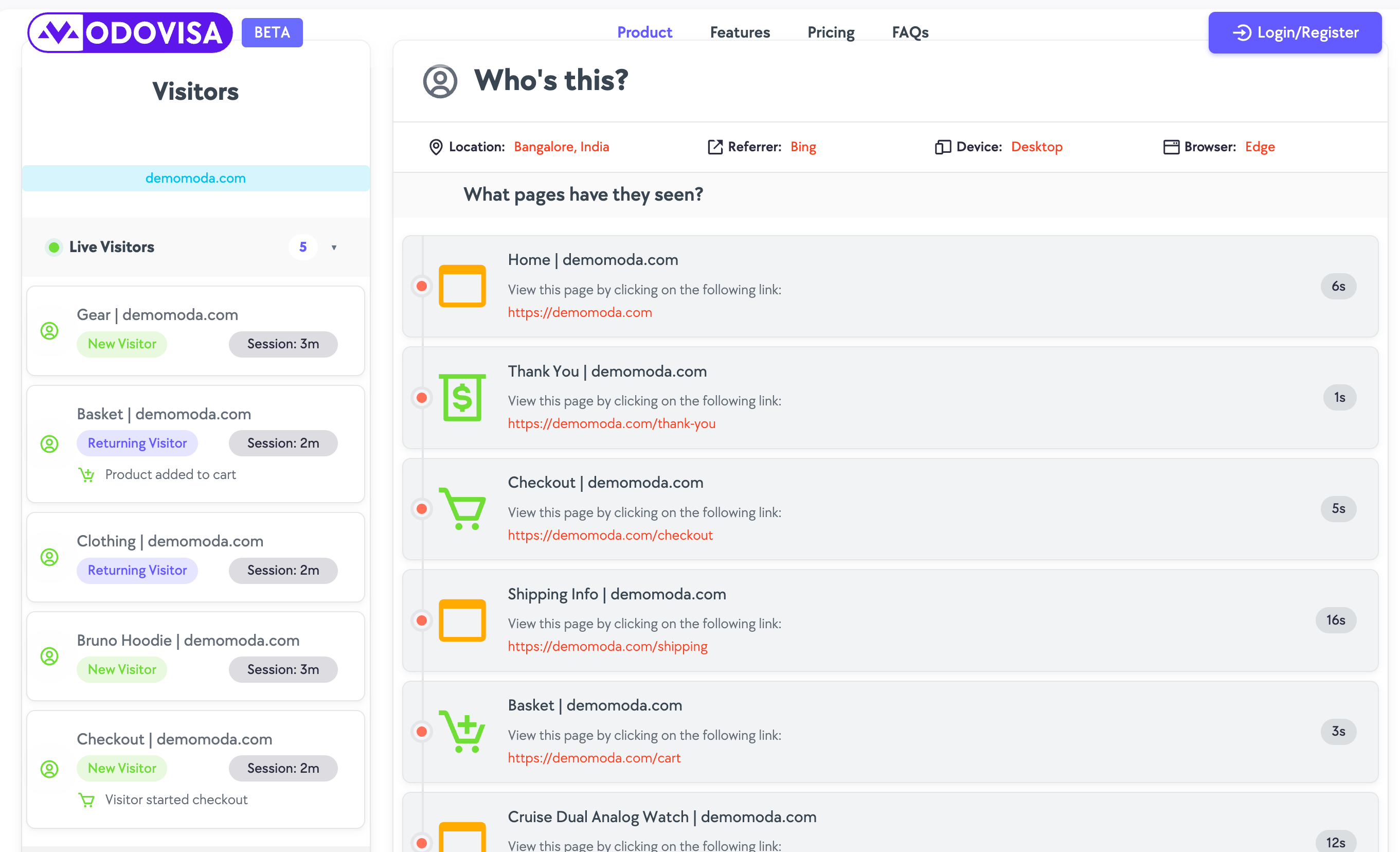The width and height of the screenshot is (1400, 852).
Task: Open the demomoda.com/shipping link
Action: 607,646
